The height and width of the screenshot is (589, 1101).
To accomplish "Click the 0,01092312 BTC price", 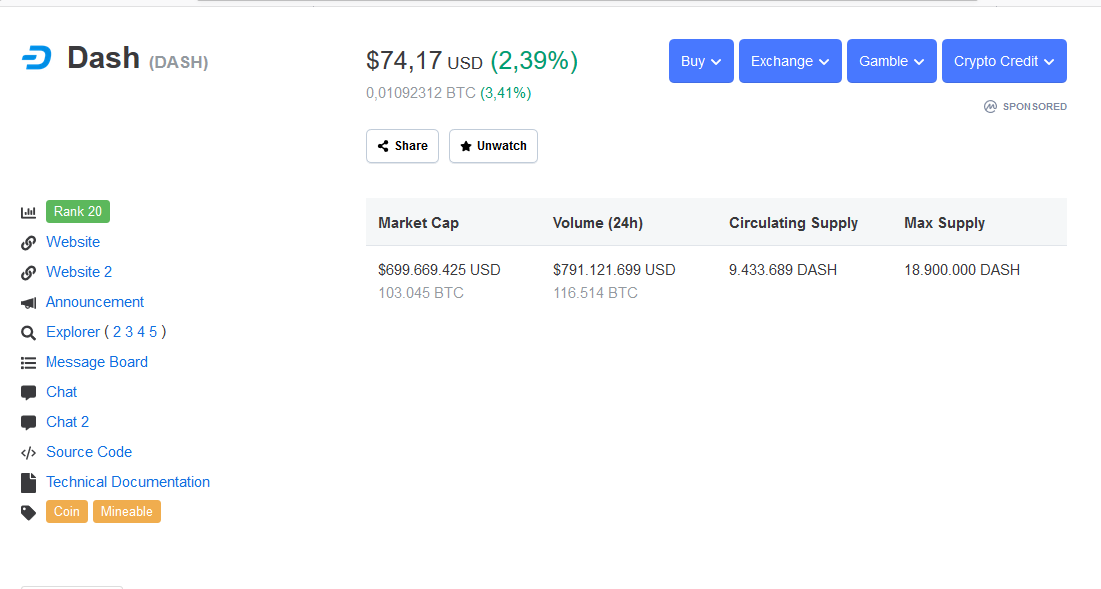I will tap(421, 93).
